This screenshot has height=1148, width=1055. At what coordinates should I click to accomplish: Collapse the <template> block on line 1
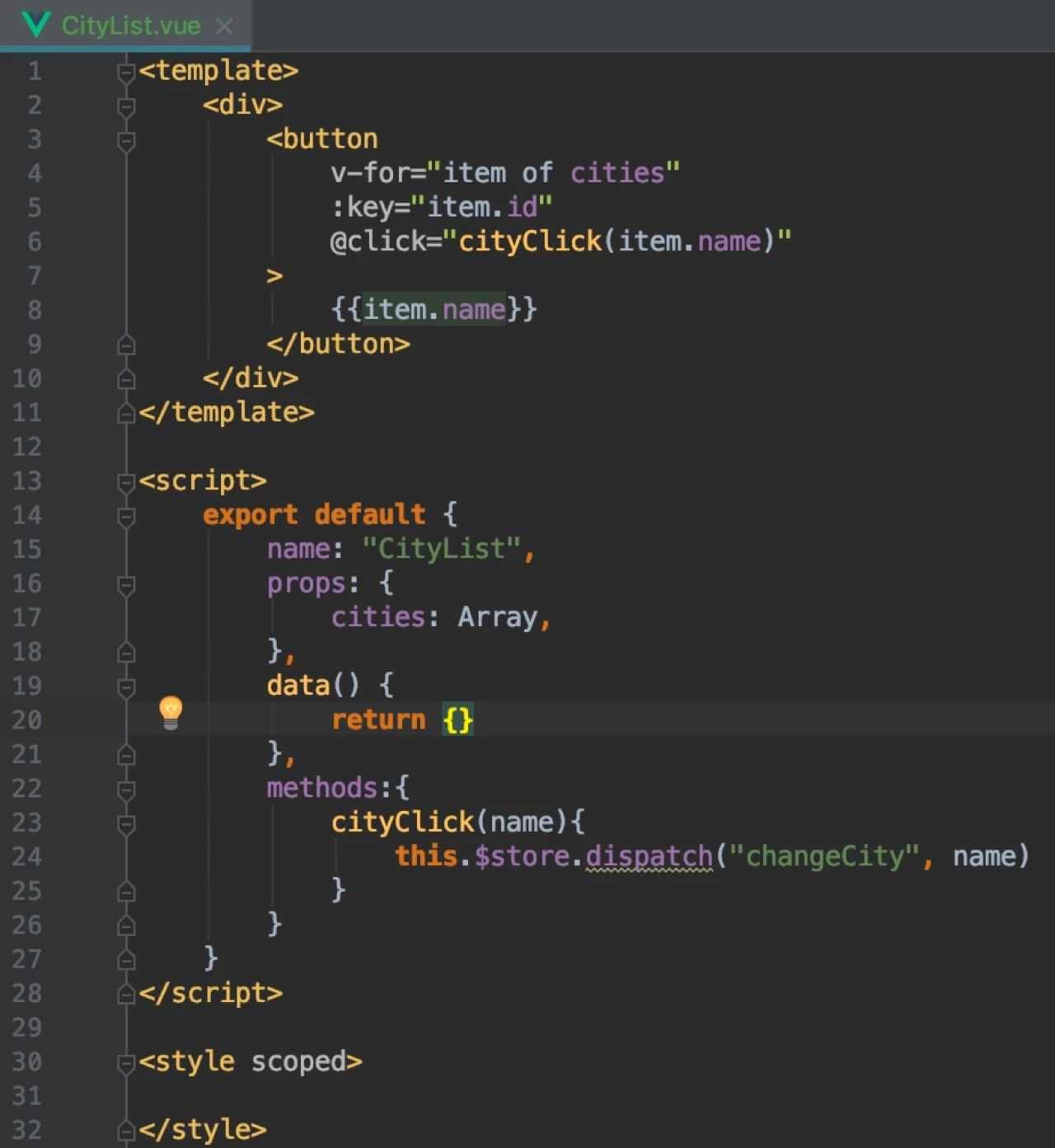(126, 73)
